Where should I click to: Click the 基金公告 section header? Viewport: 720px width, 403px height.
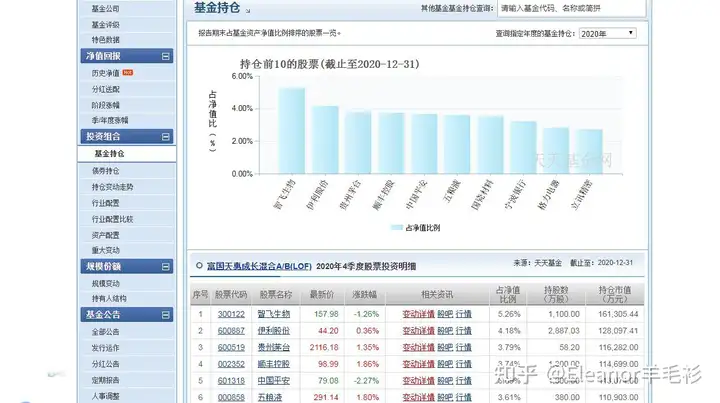click(127, 314)
